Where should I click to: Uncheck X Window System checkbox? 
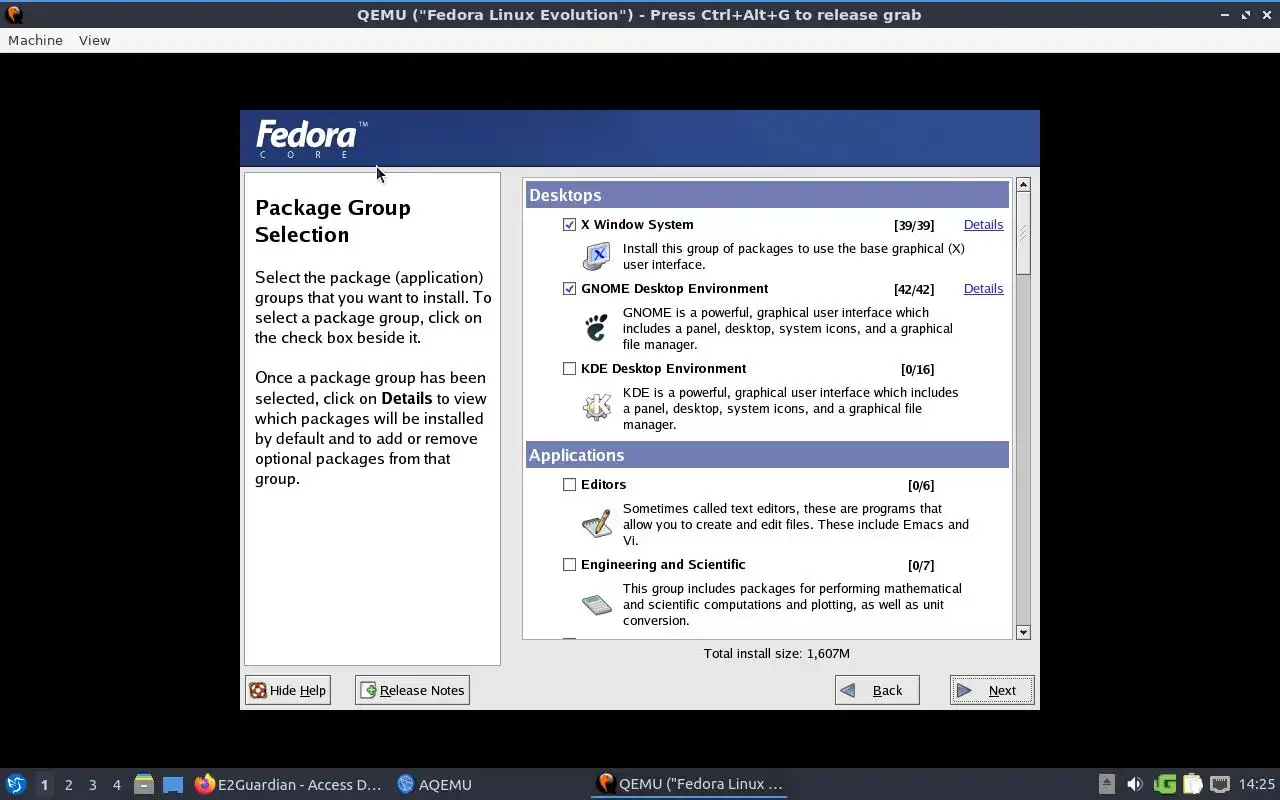pos(569,225)
